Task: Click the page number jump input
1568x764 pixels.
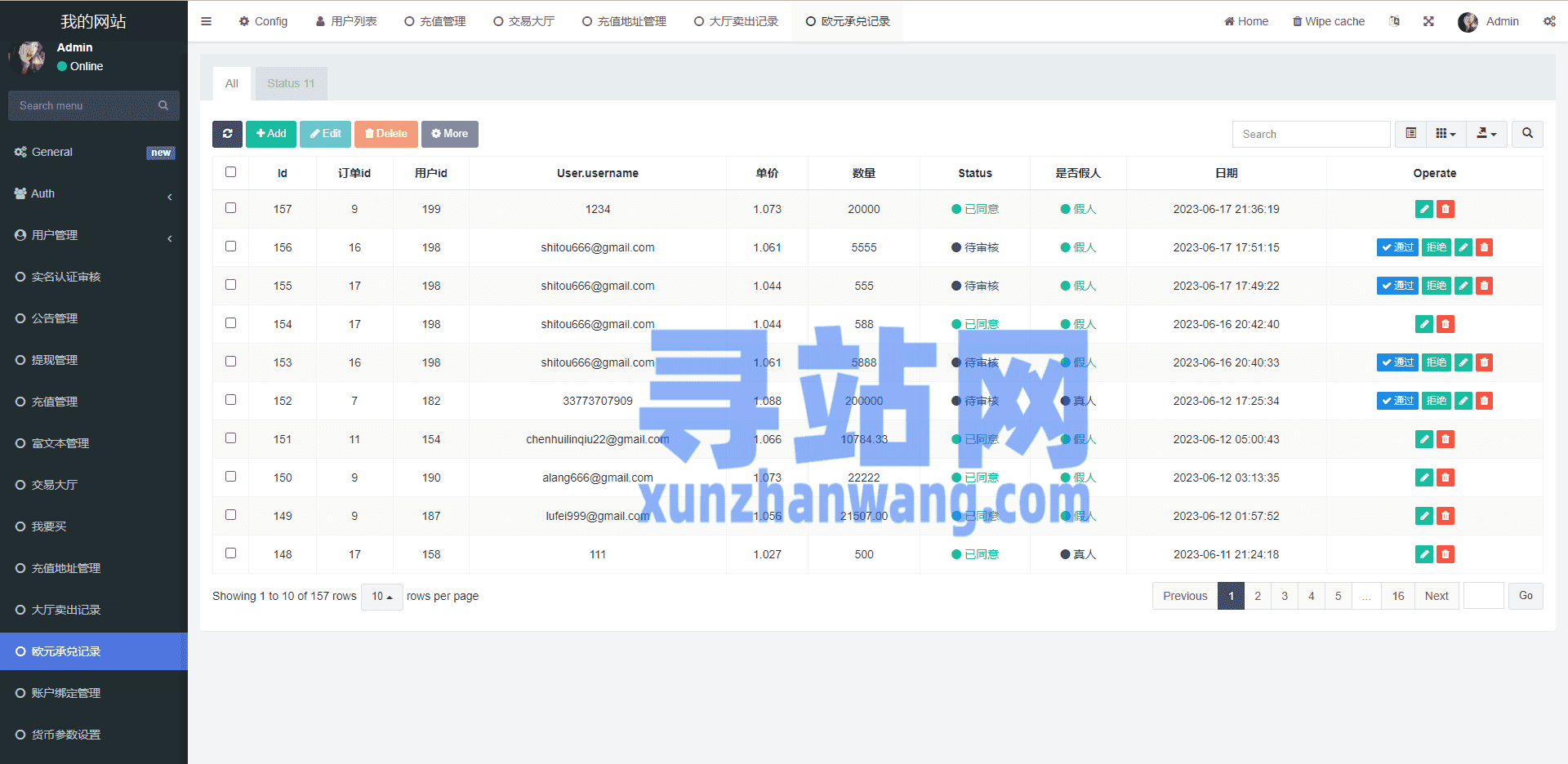Action: click(1484, 596)
